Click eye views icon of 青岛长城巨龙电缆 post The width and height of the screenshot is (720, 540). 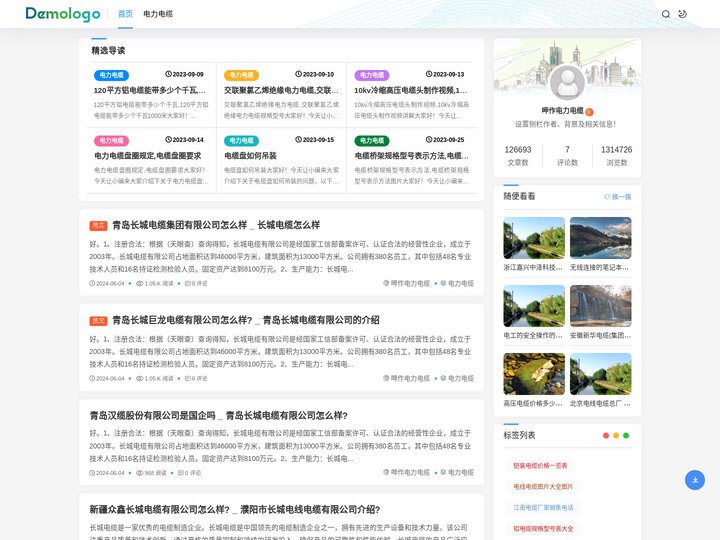click(140, 378)
